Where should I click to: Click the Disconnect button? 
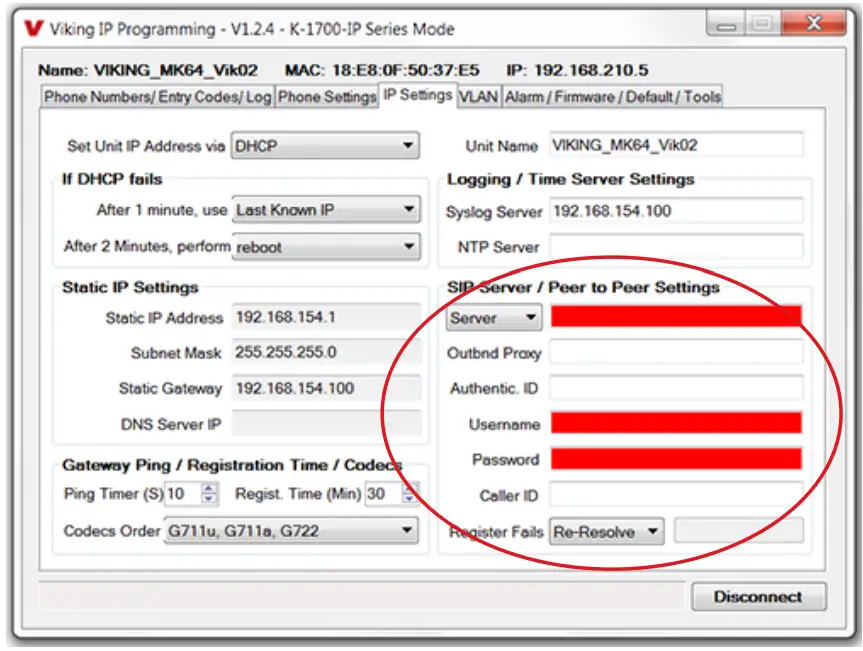[x=759, y=597]
